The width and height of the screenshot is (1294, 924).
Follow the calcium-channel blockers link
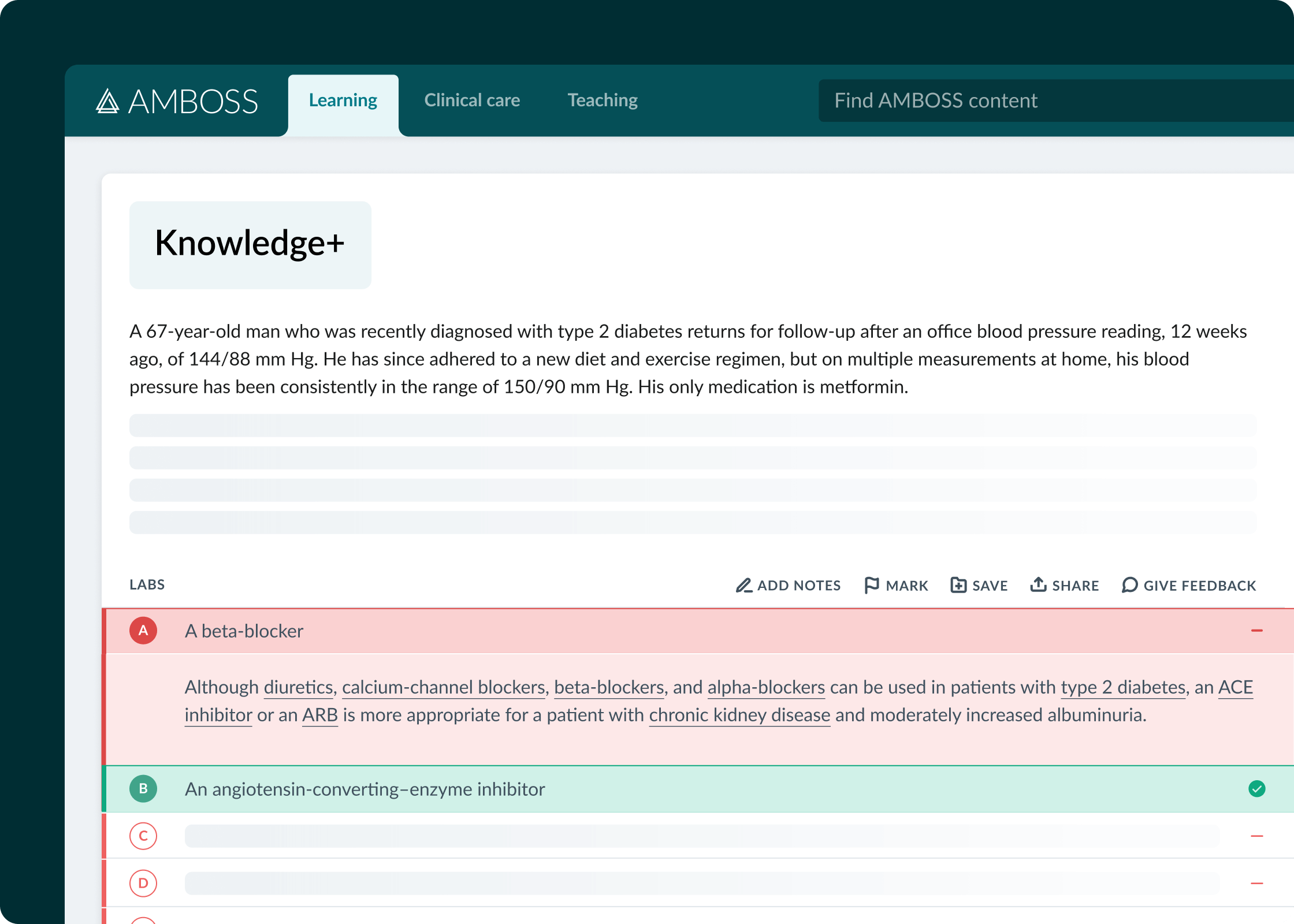pyautogui.click(x=443, y=688)
